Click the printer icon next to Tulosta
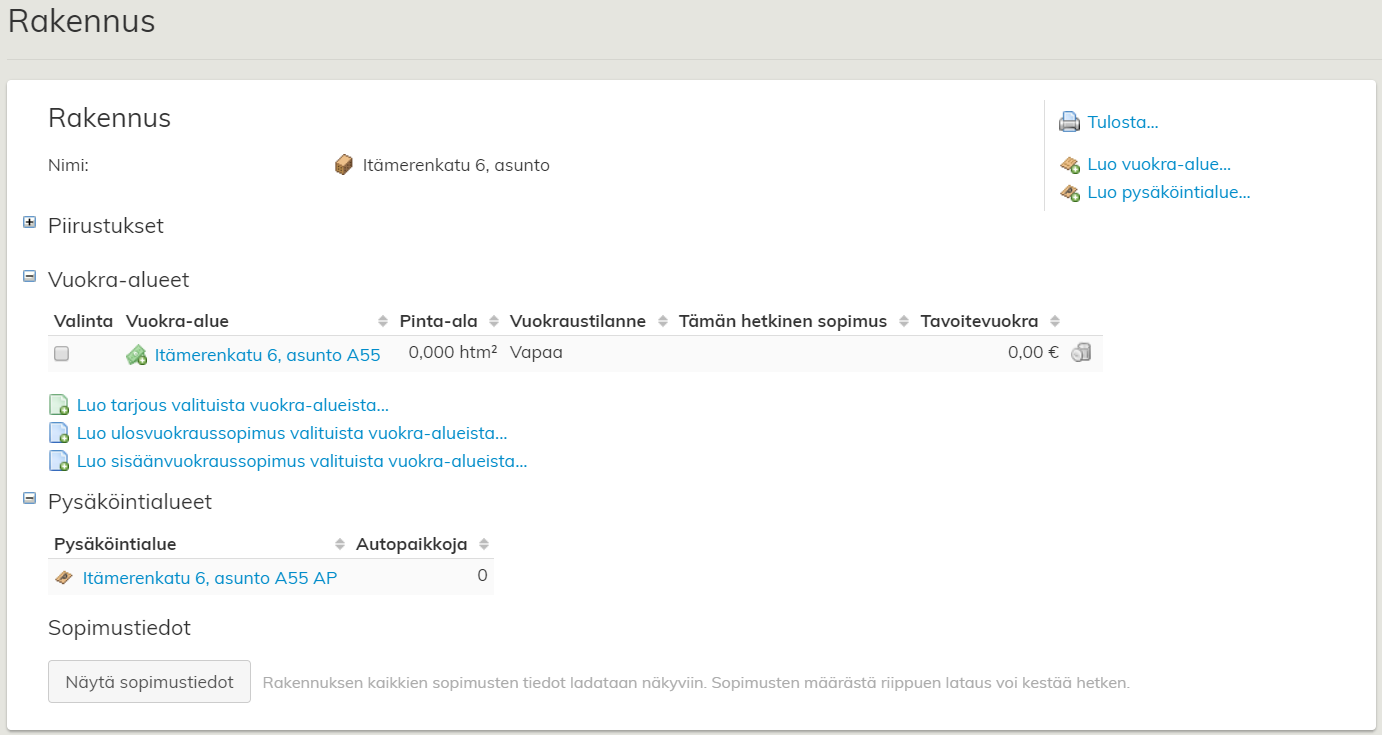 [x=1069, y=123]
